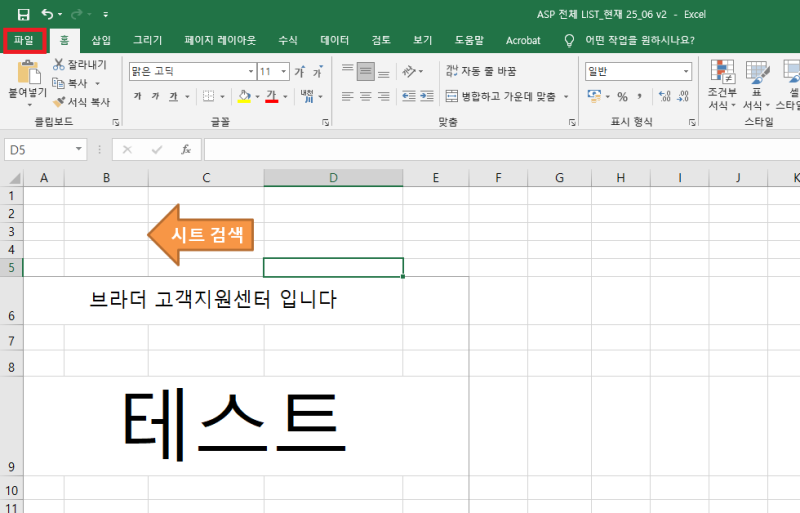This screenshot has width=800, height=513.
Task: Click the decrease indent icon
Action: tap(409, 96)
